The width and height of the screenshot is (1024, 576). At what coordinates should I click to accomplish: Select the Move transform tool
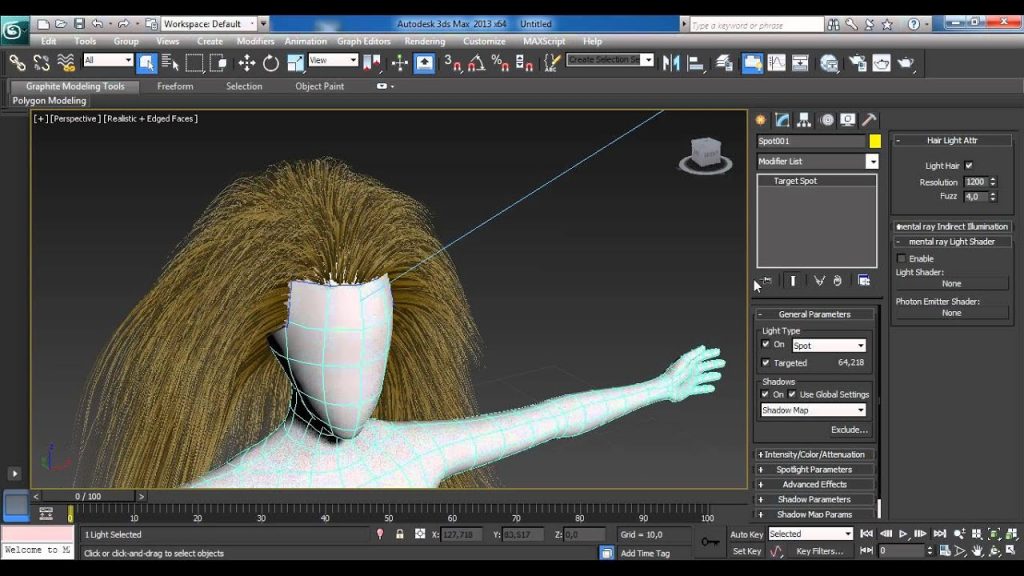[x=246, y=63]
